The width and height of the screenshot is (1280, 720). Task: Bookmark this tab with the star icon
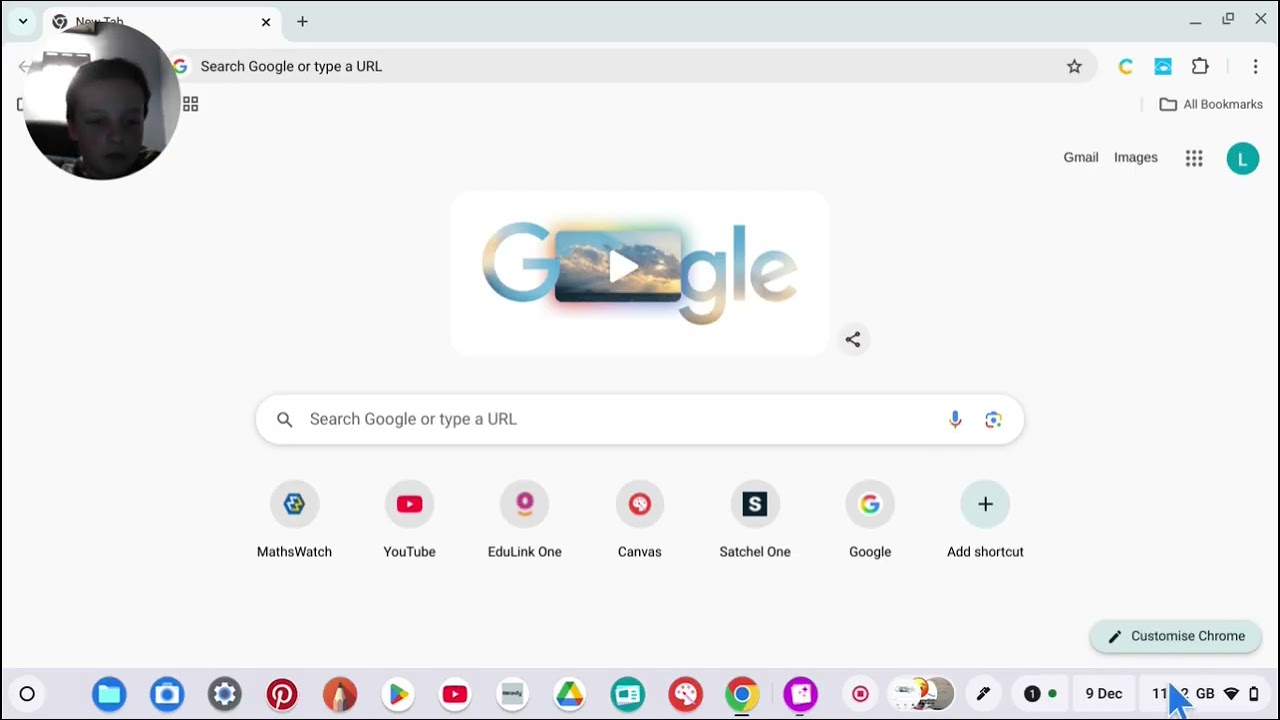tap(1074, 67)
